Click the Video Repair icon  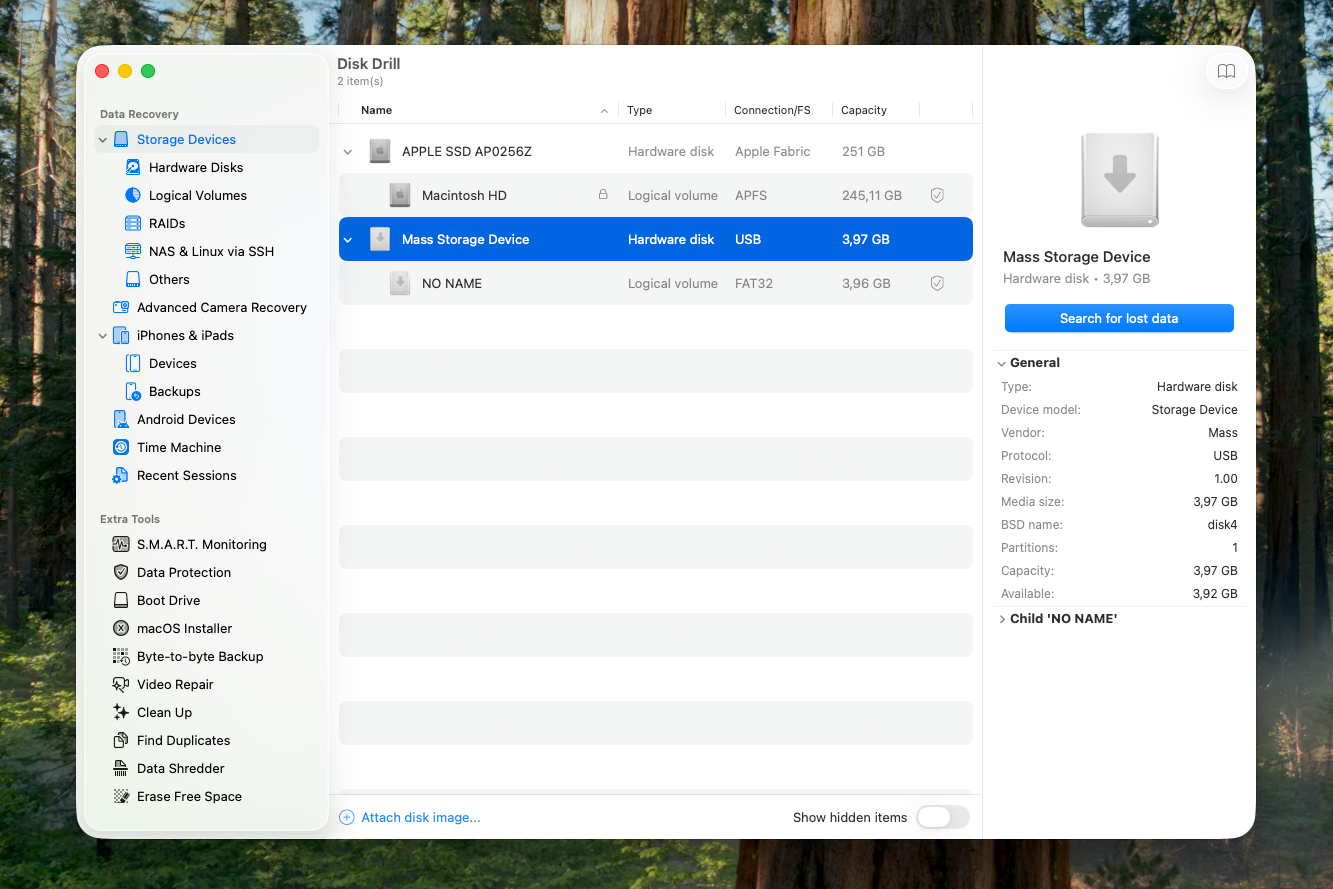point(121,684)
